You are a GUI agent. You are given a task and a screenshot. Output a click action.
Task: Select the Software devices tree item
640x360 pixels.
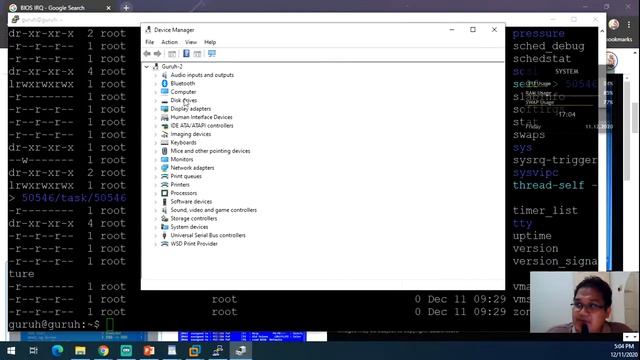[191, 202]
